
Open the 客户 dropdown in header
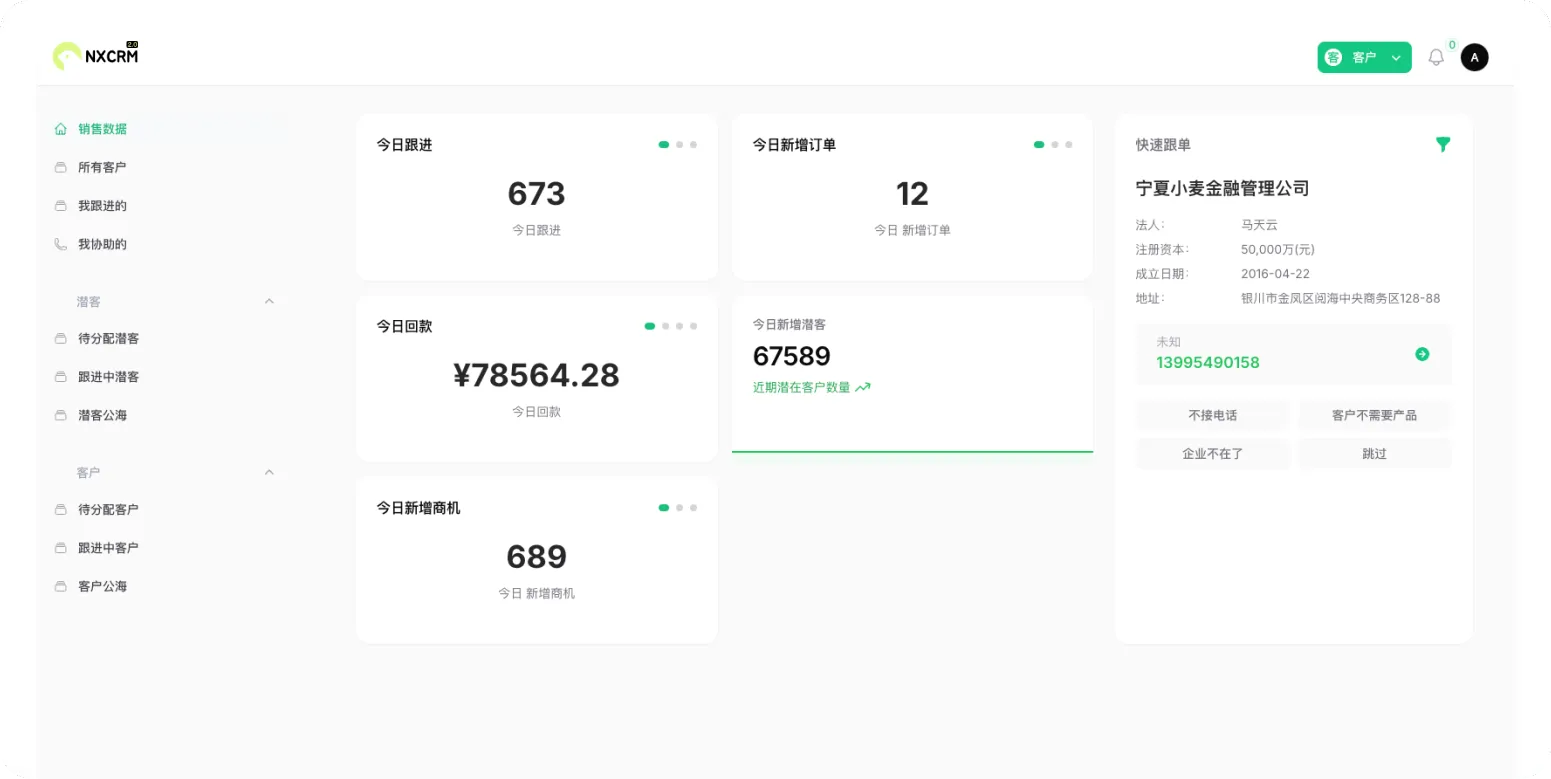pos(1363,58)
